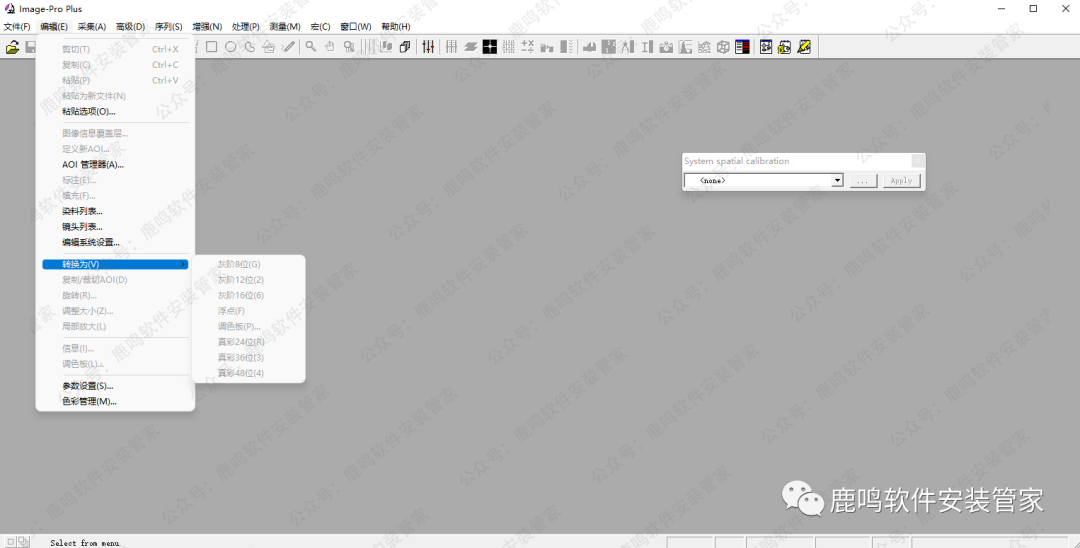Choose the magnifier zoom tool
Image resolution: width=1080 pixels, height=548 pixels.
(x=311, y=47)
